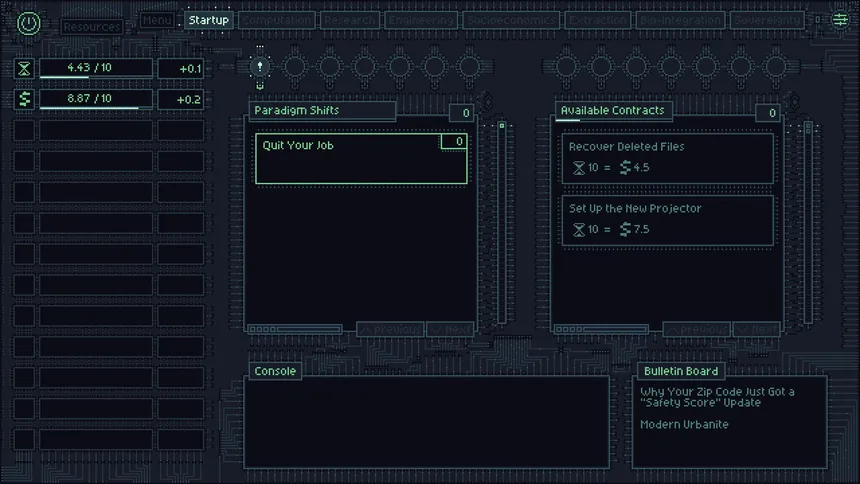The width and height of the screenshot is (860, 484).
Task: Open the Socioeconomics tab
Action: click(x=511, y=20)
